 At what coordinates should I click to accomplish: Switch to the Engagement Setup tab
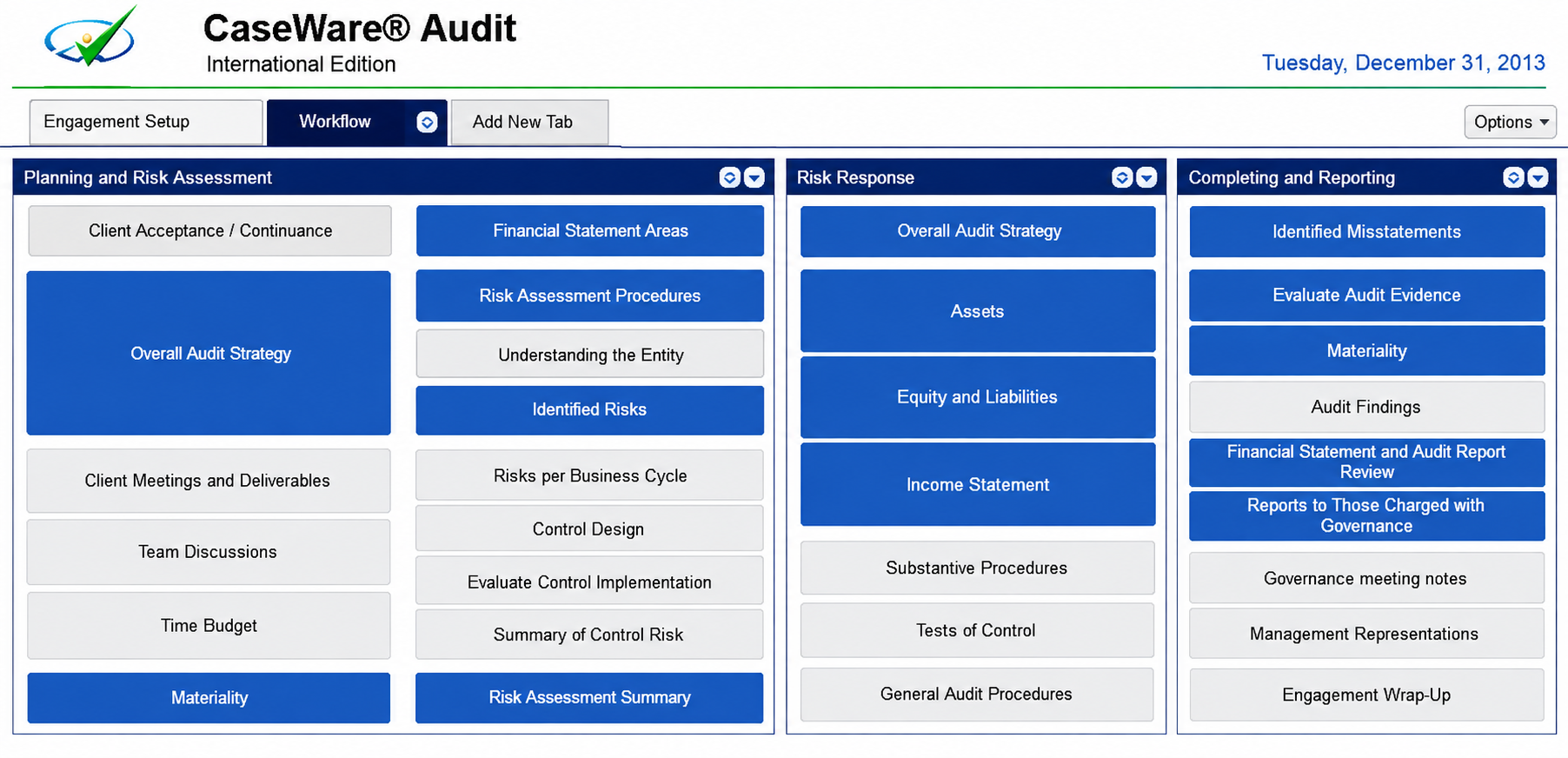(146, 122)
